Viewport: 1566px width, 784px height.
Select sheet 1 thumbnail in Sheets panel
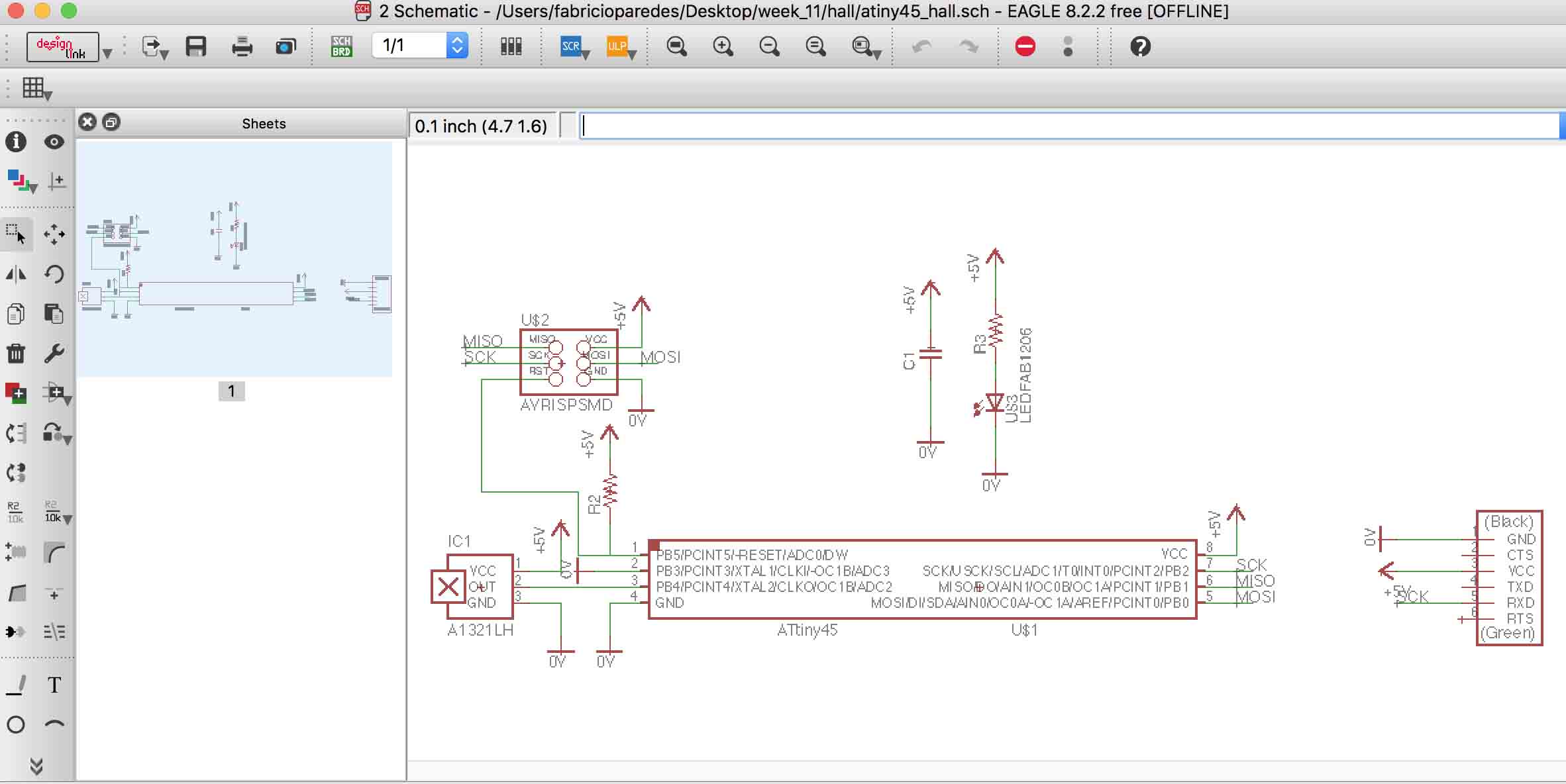point(234,259)
